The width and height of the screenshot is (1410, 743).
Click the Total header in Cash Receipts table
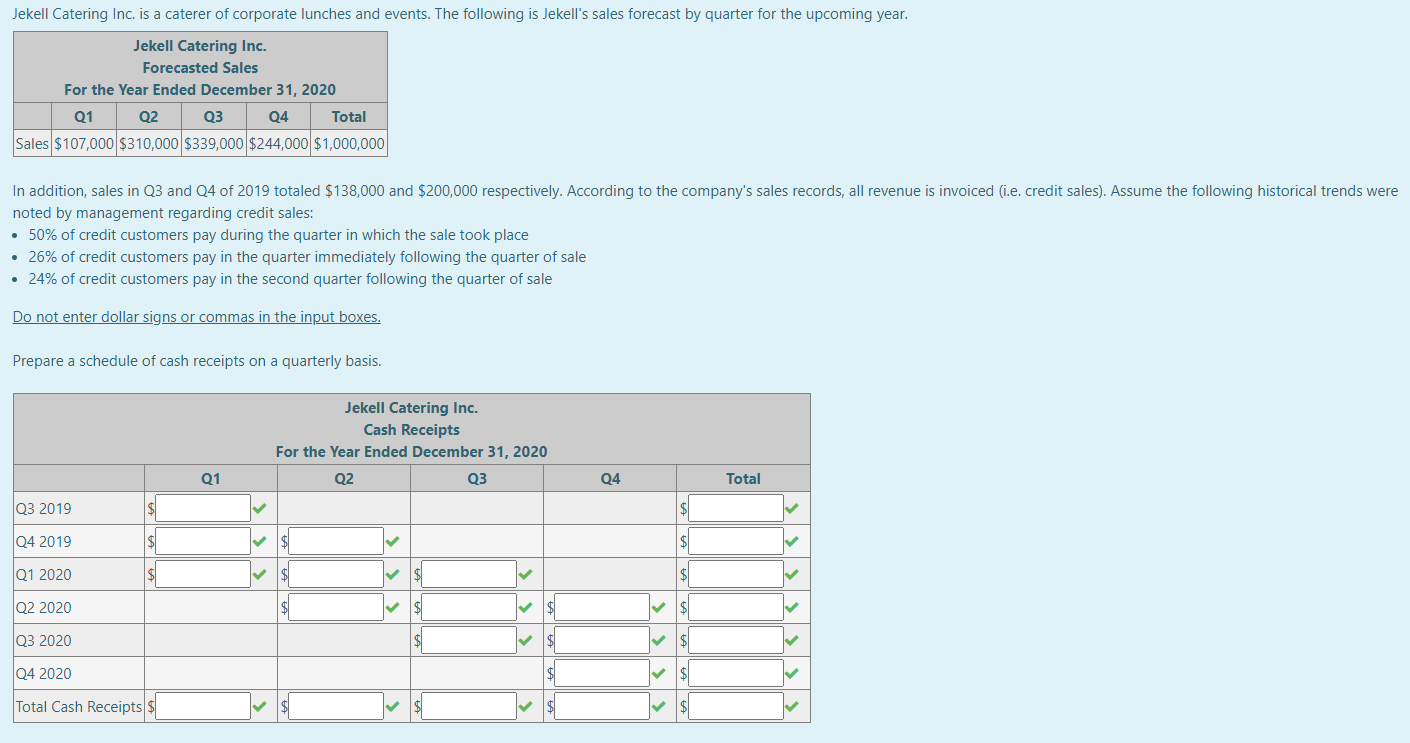(743, 479)
